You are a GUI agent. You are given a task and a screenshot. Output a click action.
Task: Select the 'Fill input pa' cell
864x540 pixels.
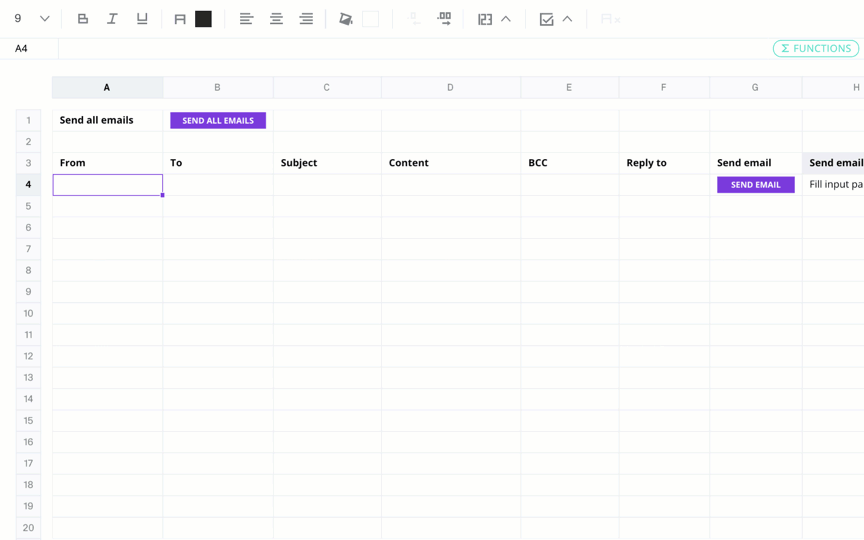tap(833, 185)
